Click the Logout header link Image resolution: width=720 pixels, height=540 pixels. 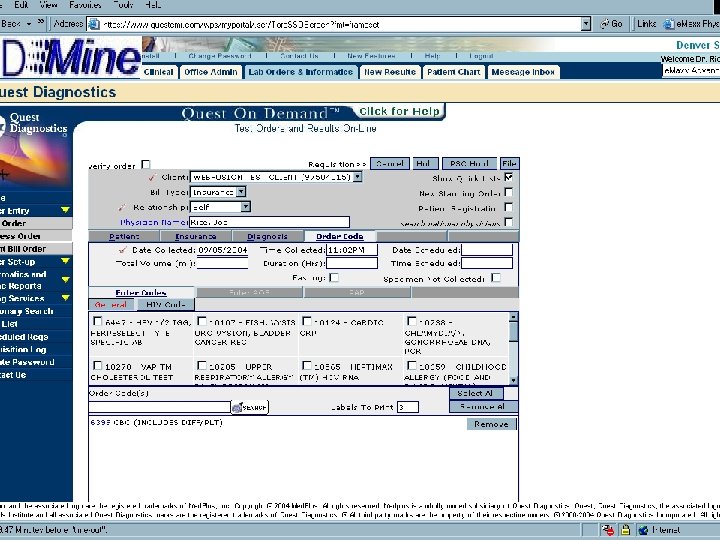coord(481,56)
